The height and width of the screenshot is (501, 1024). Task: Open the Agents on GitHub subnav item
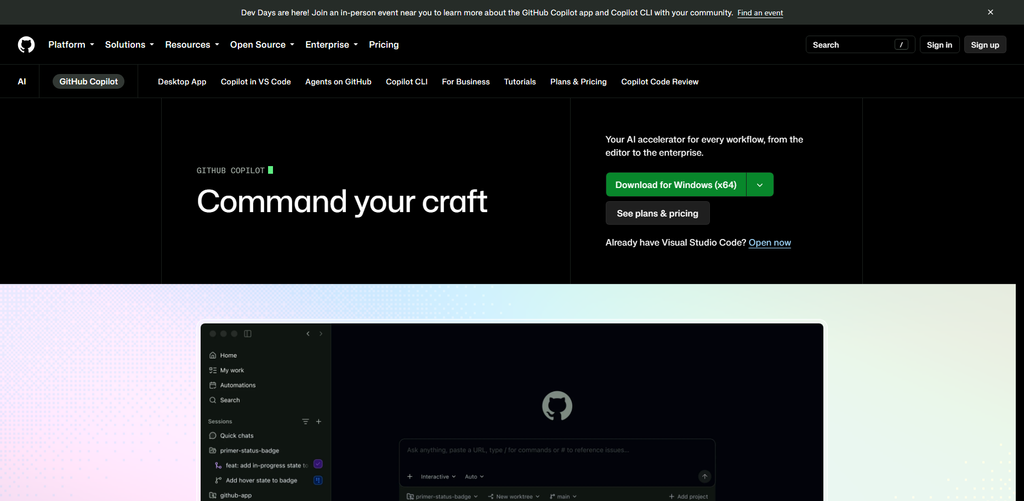(338, 82)
